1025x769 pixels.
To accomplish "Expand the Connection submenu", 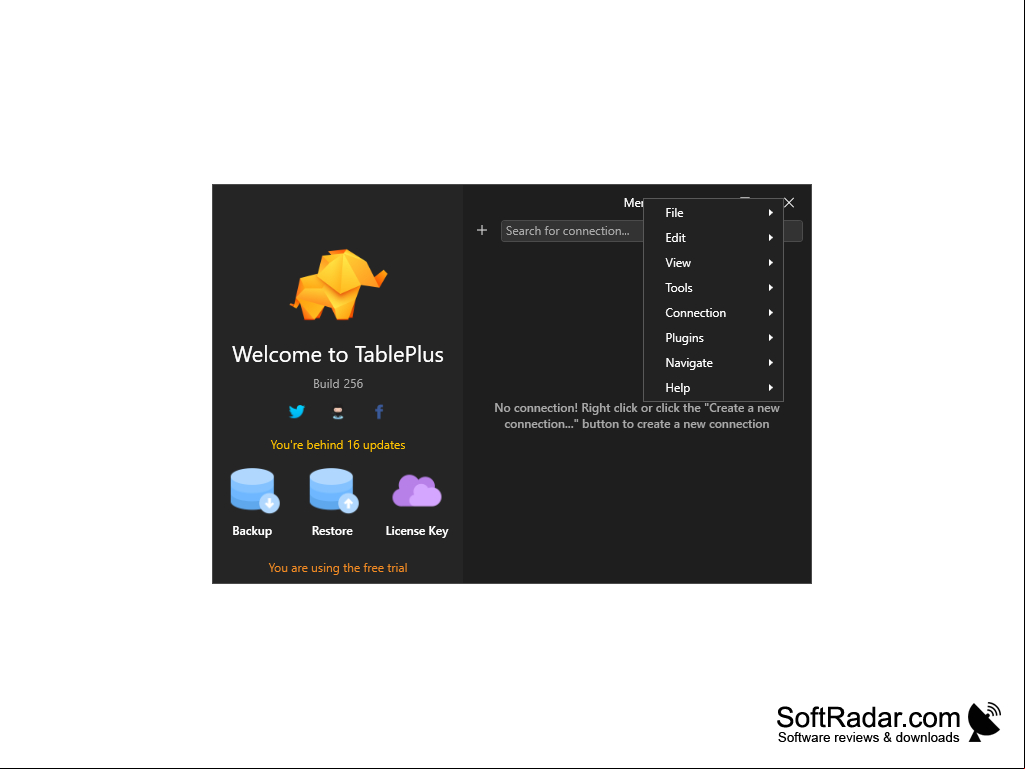I will coord(713,313).
